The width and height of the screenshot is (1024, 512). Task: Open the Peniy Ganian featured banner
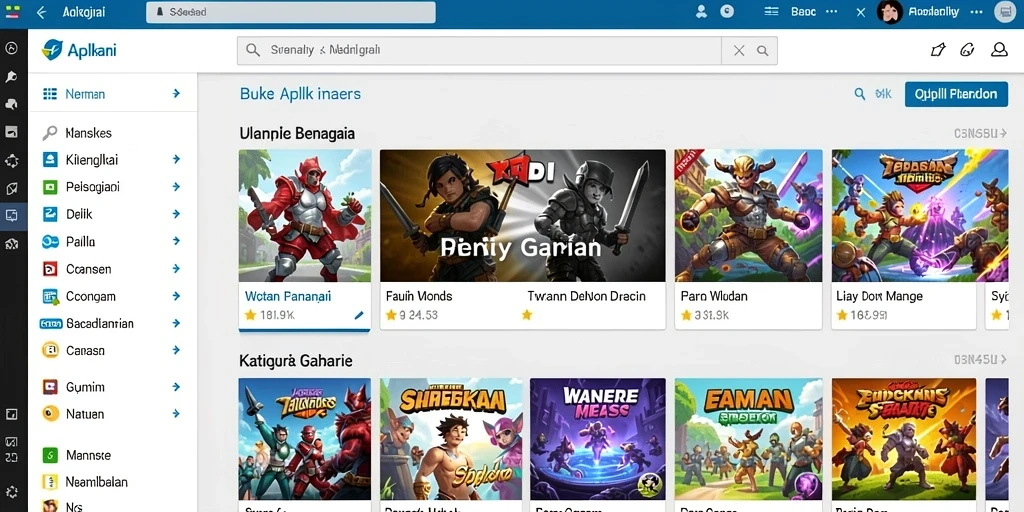(x=522, y=216)
